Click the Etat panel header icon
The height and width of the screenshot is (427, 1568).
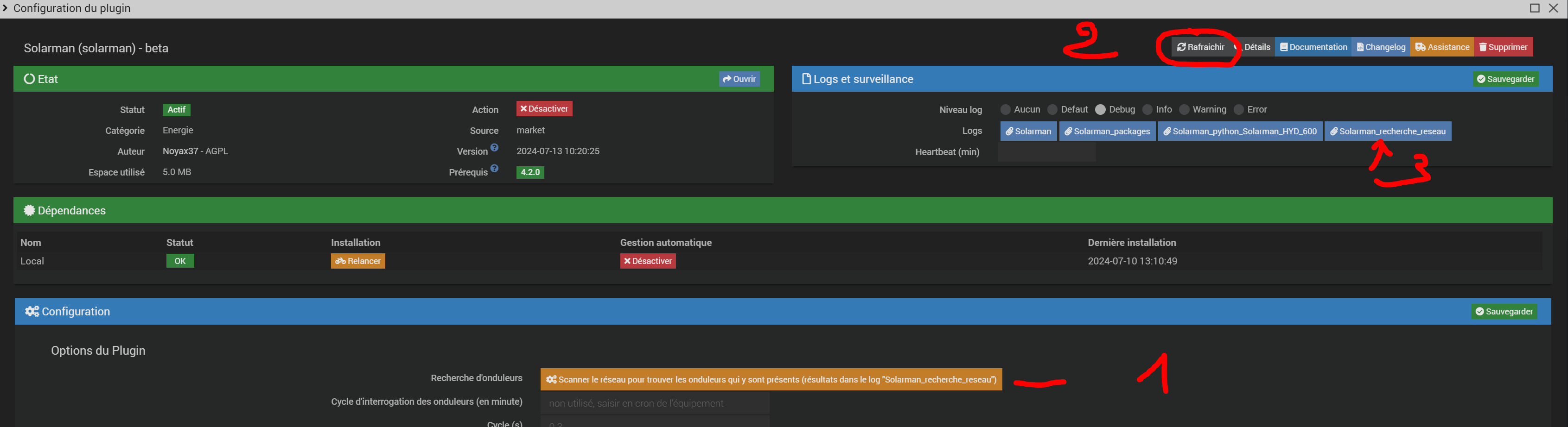click(x=29, y=79)
